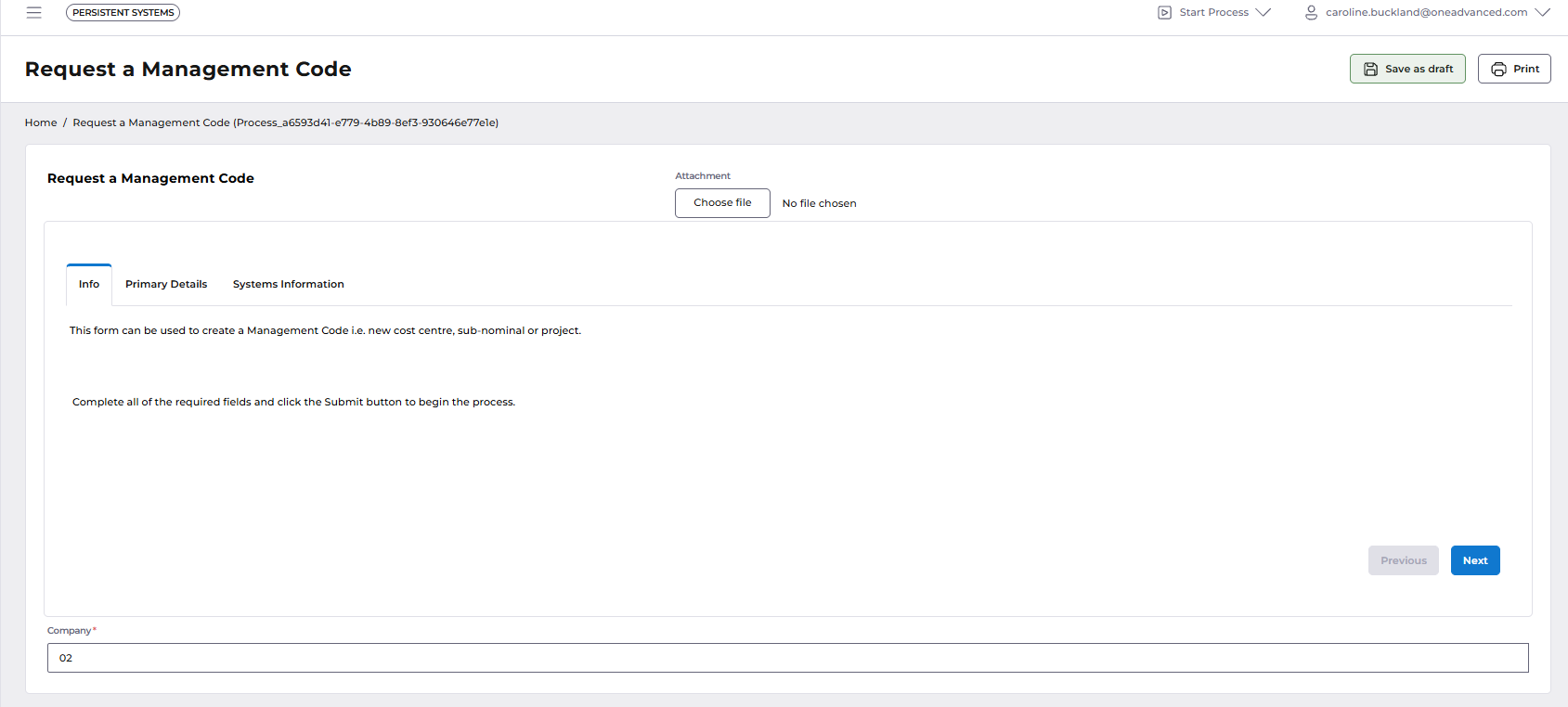Click the PERSISTENT SYSTEMS logo badge
Viewport: 1568px width, 707px height.
[x=123, y=13]
